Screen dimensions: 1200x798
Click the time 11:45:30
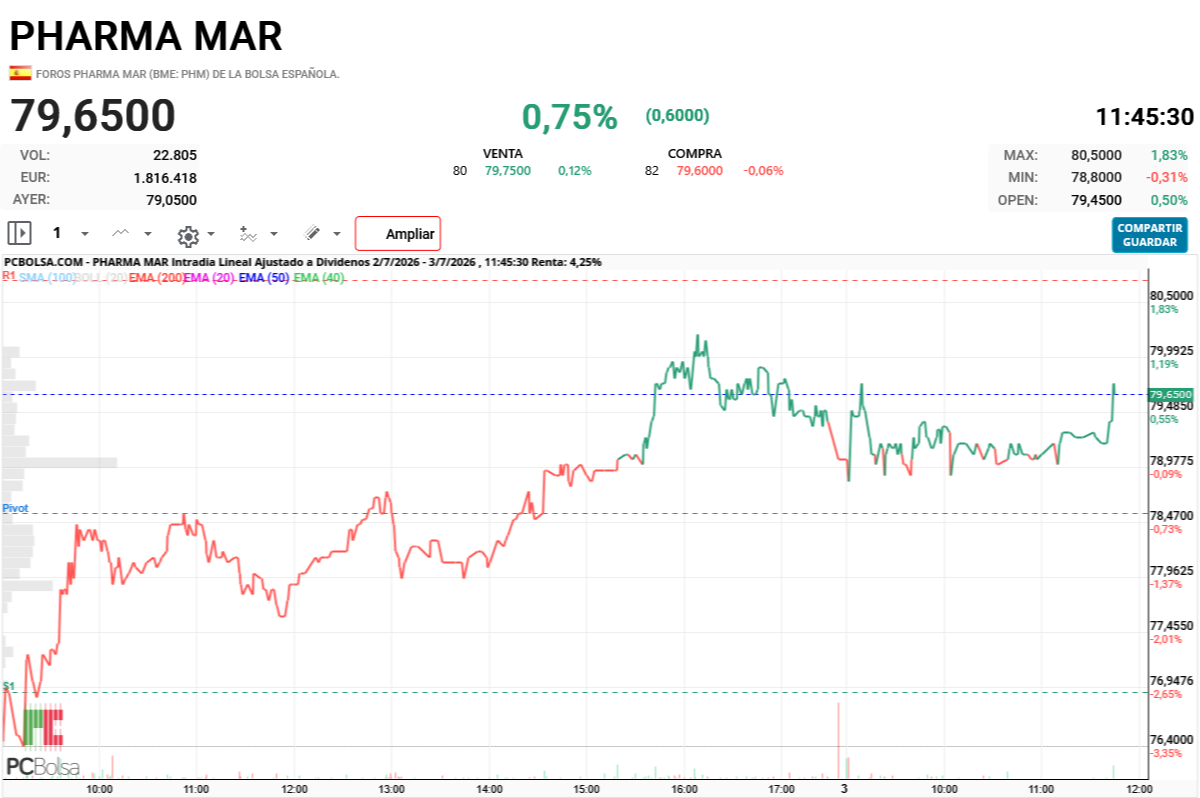coord(1145,117)
